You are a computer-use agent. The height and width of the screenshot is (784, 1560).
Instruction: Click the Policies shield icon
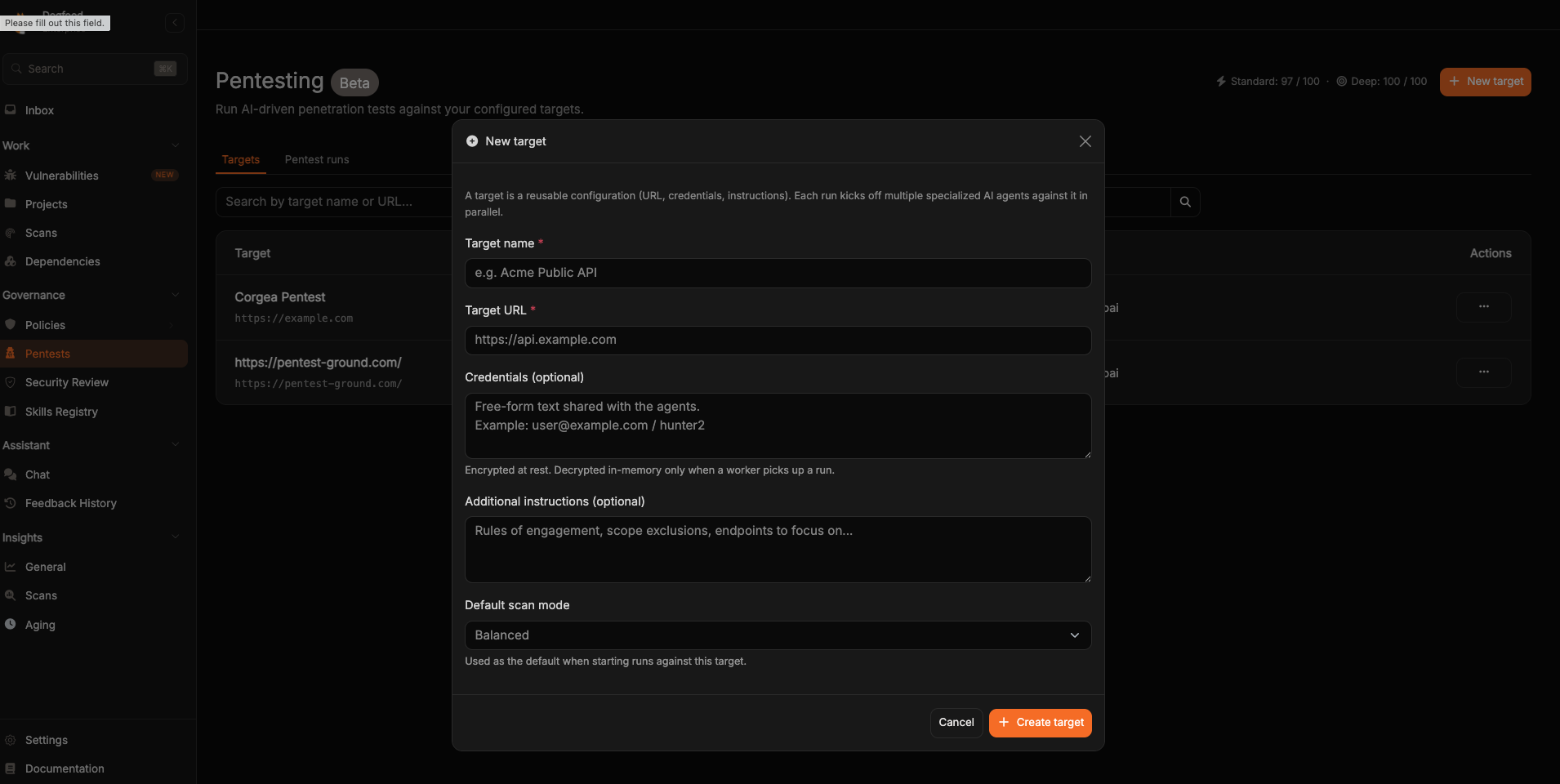10,324
